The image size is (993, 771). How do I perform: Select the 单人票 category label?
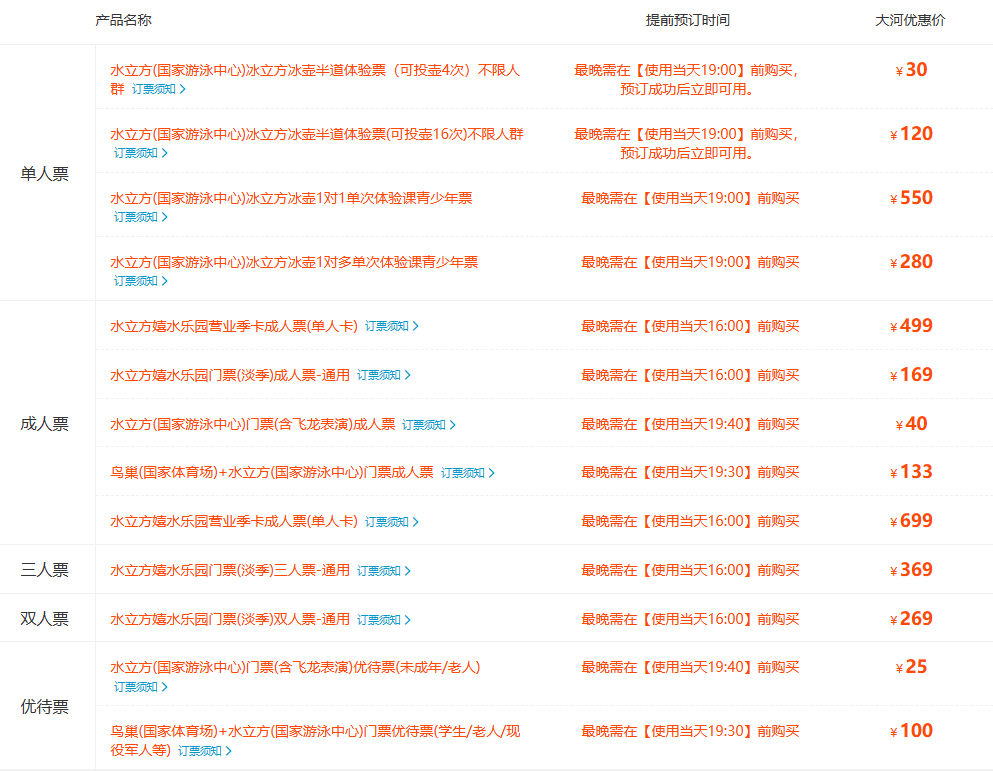44,174
